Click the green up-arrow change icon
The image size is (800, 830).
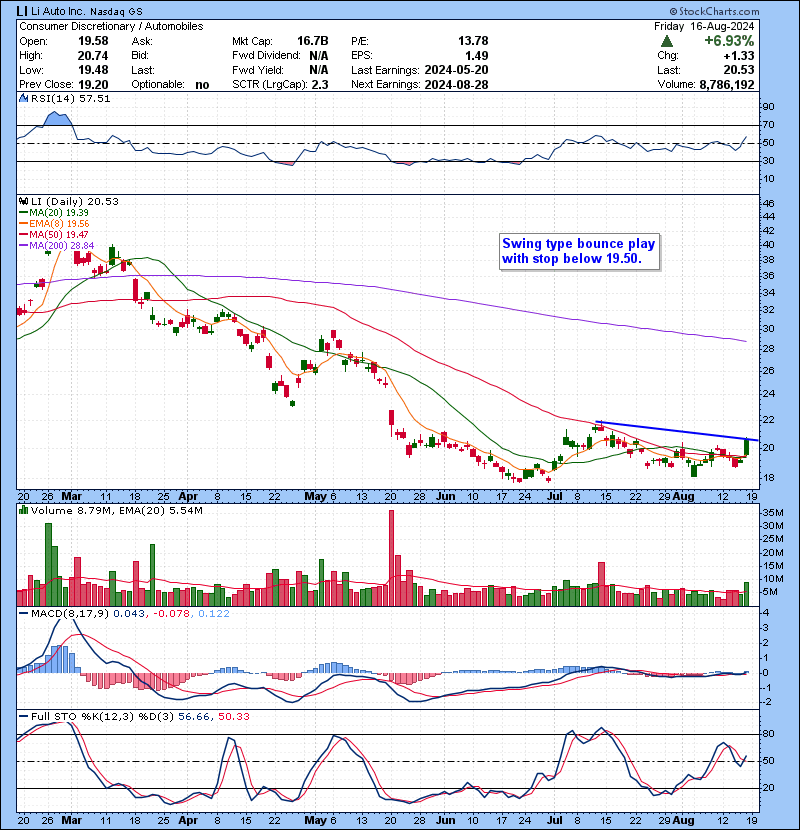click(667, 41)
